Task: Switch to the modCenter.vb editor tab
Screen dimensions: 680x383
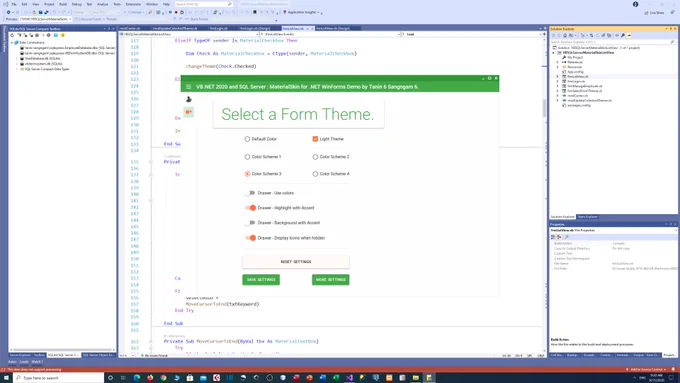Action: 130,29
